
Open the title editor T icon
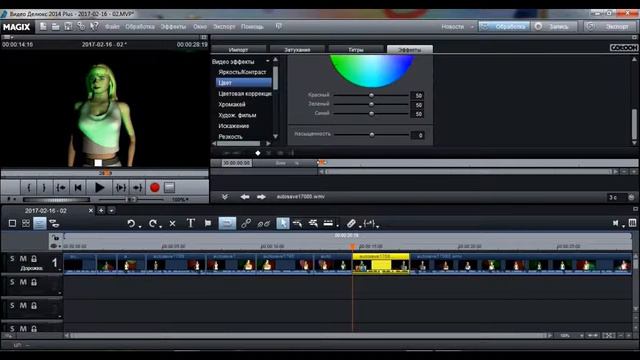191,223
